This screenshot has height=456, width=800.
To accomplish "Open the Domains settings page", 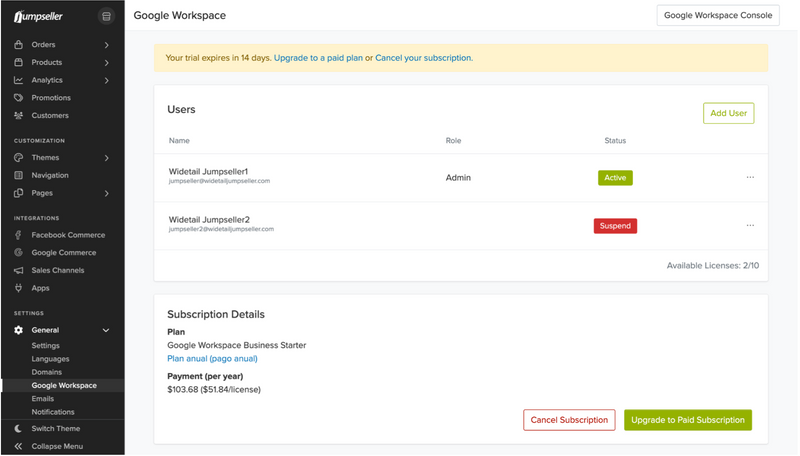I will 46,372.
